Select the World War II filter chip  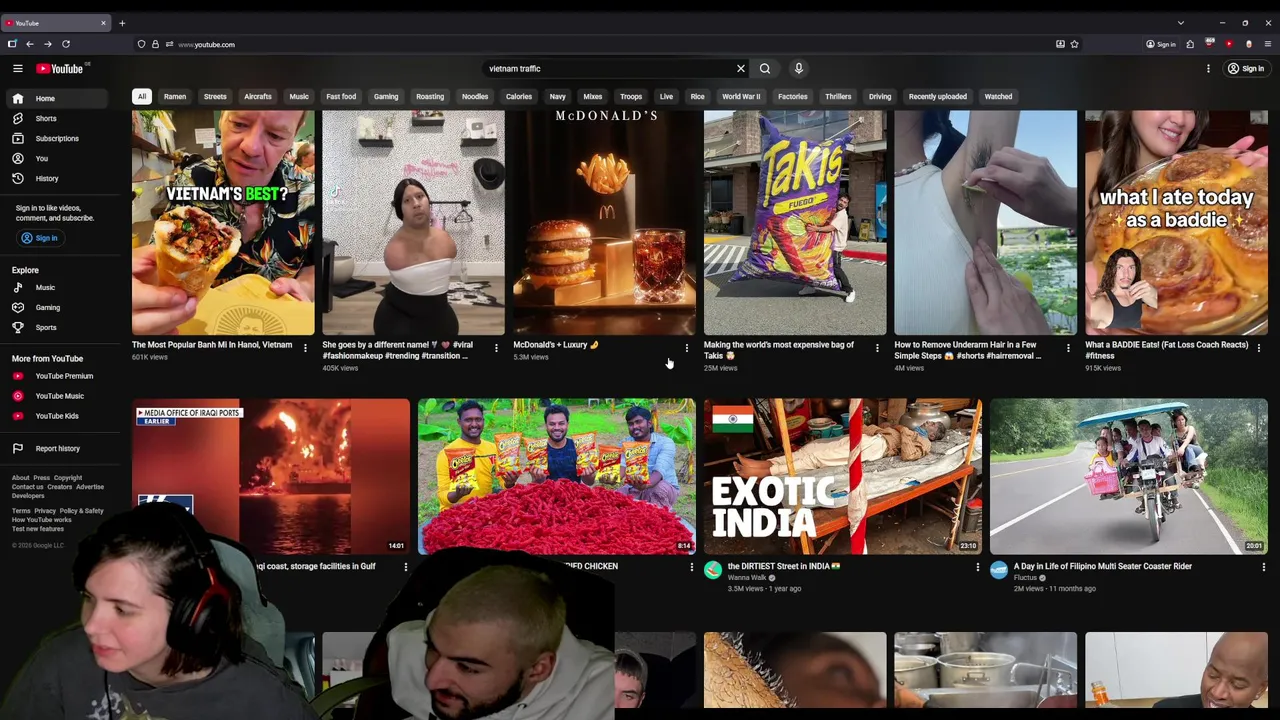[x=741, y=96]
